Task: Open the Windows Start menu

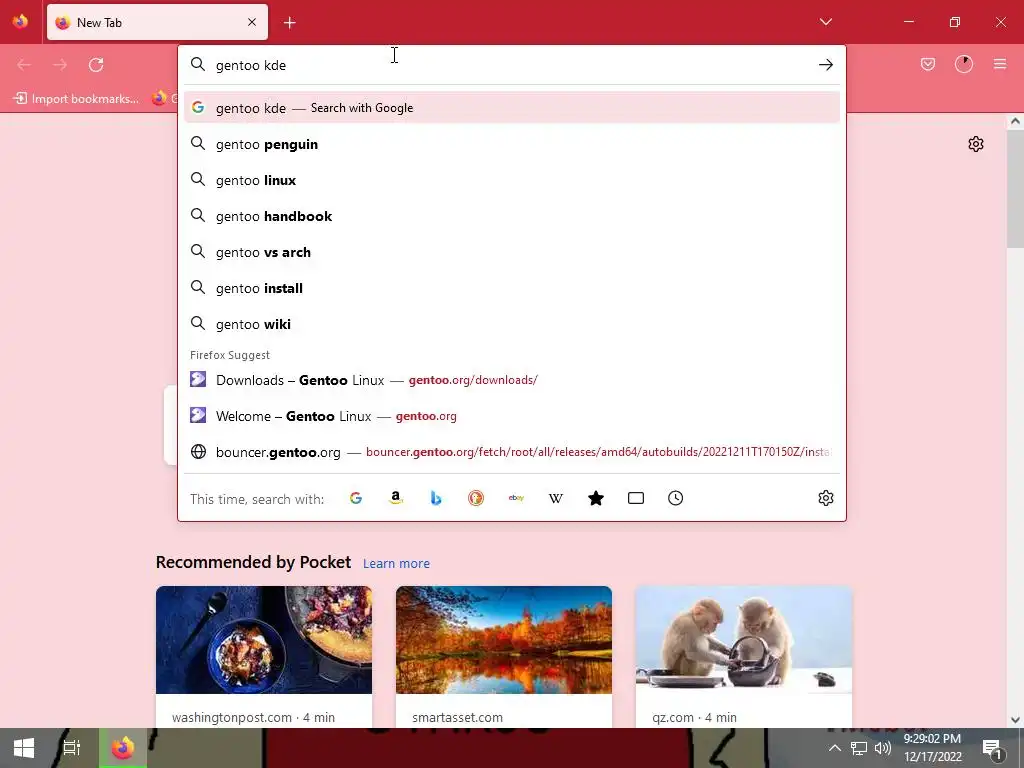Action: (24, 748)
